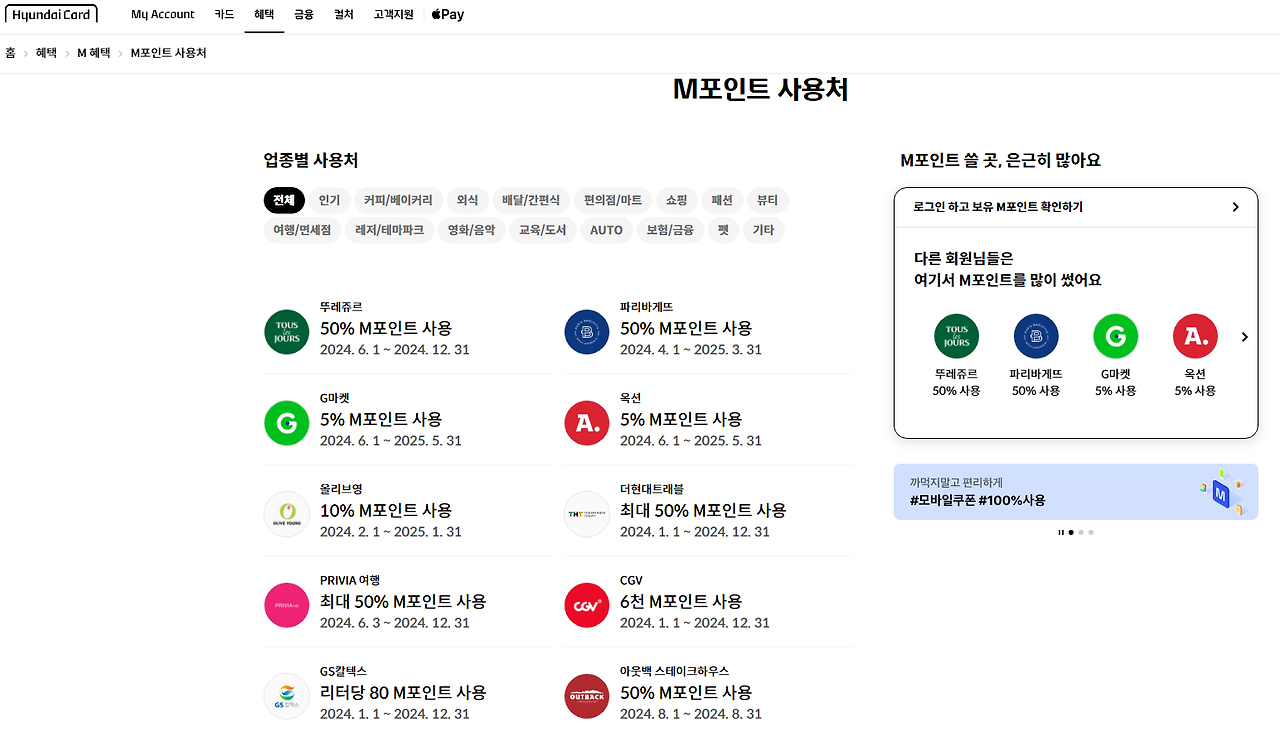The width and height of the screenshot is (1280, 746).
Task: Click M포인트 사용처 breadcrumb item
Action: tap(169, 53)
